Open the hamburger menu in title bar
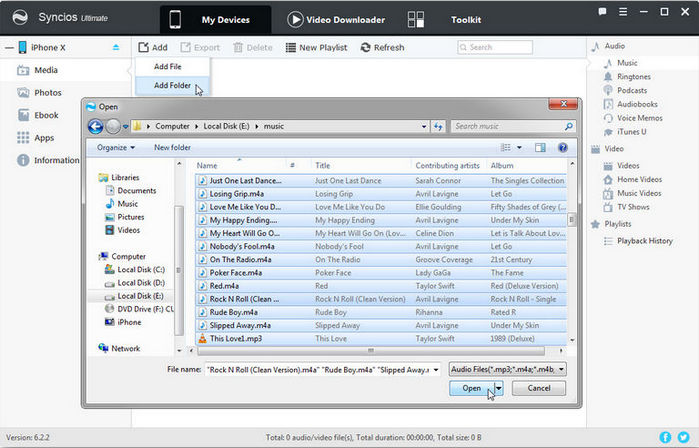The width and height of the screenshot is (699, 448). [623, 12]
